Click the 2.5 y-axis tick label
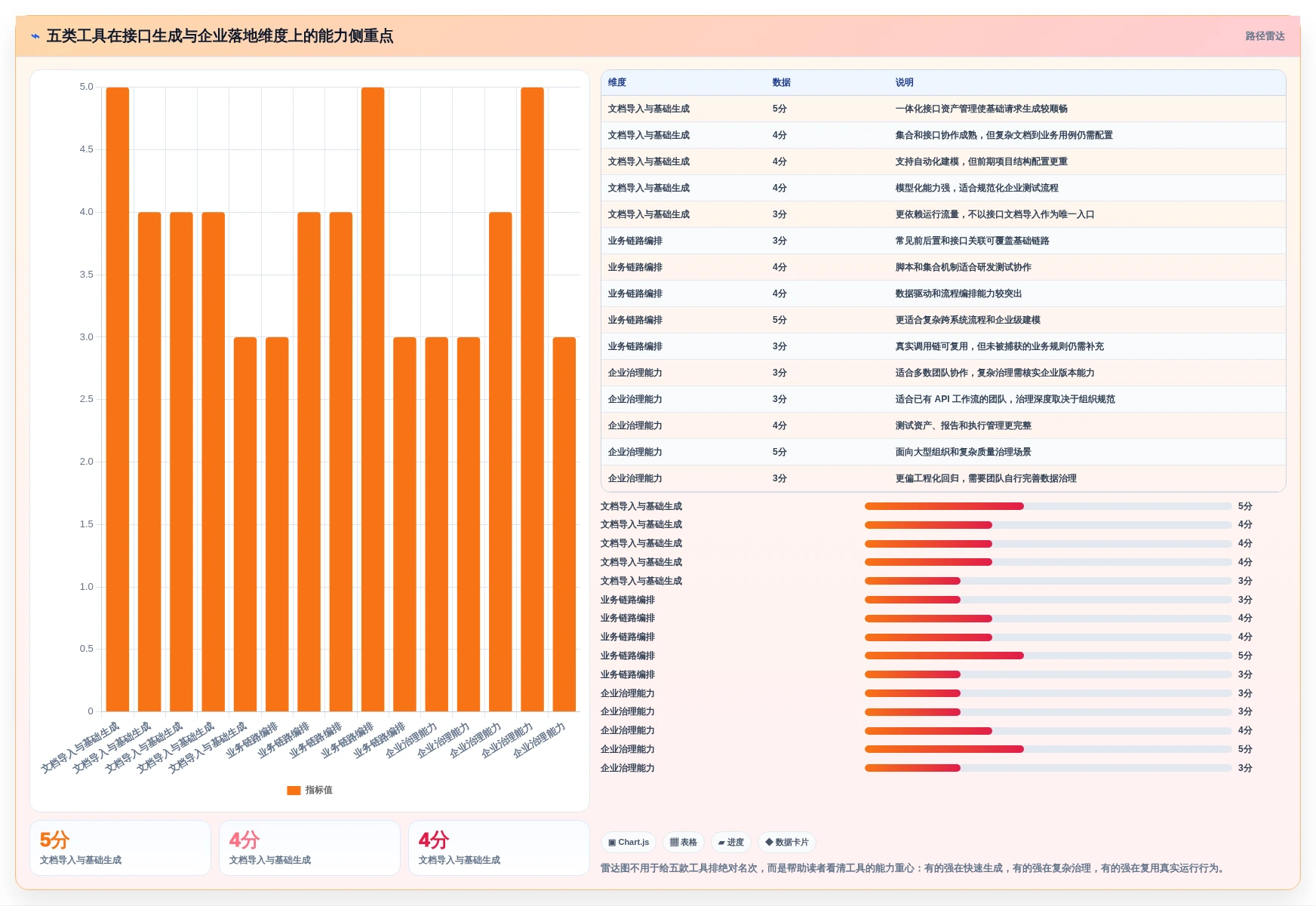 [86, 399]
